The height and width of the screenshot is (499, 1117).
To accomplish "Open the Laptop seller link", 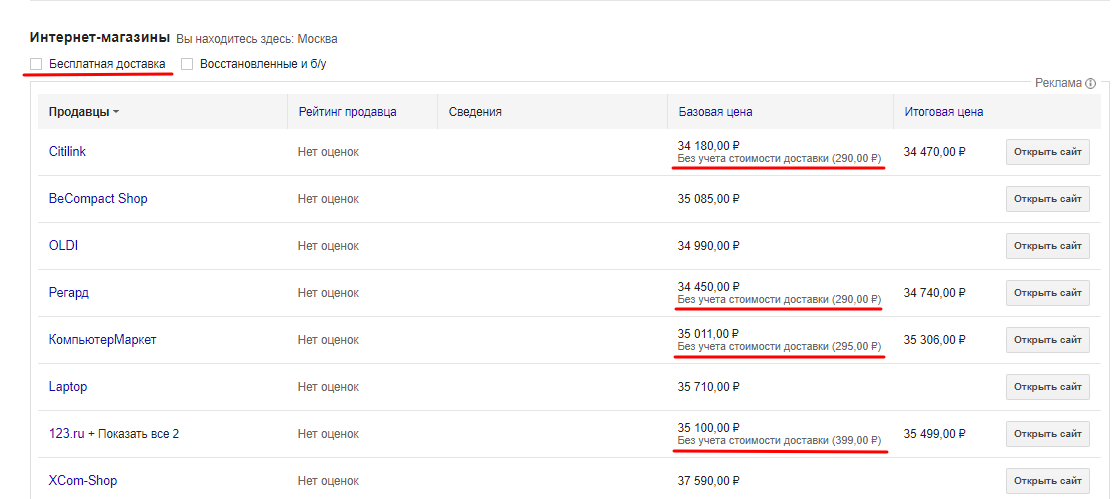I will click(68, 386).
